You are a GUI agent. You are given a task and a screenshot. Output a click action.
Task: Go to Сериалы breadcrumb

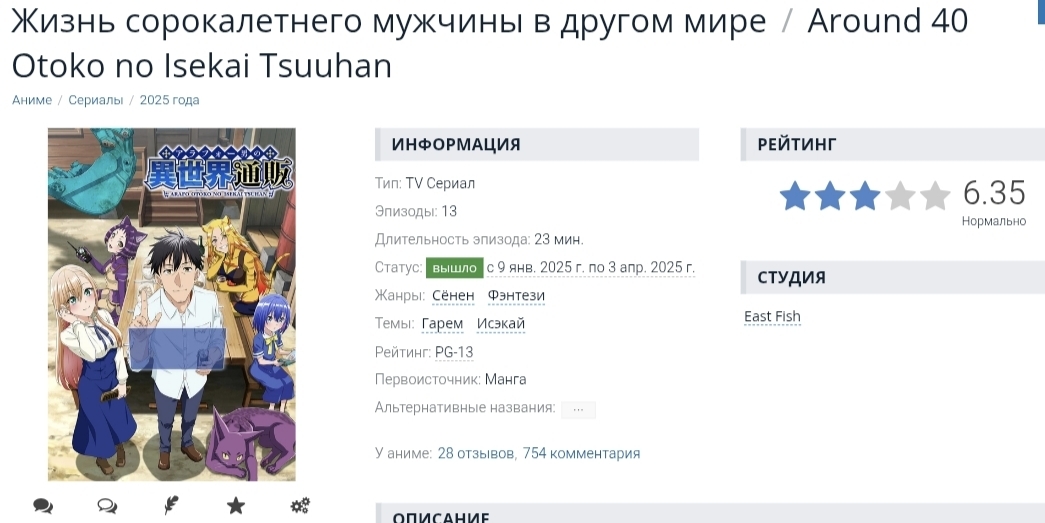[x=96, y=100]
